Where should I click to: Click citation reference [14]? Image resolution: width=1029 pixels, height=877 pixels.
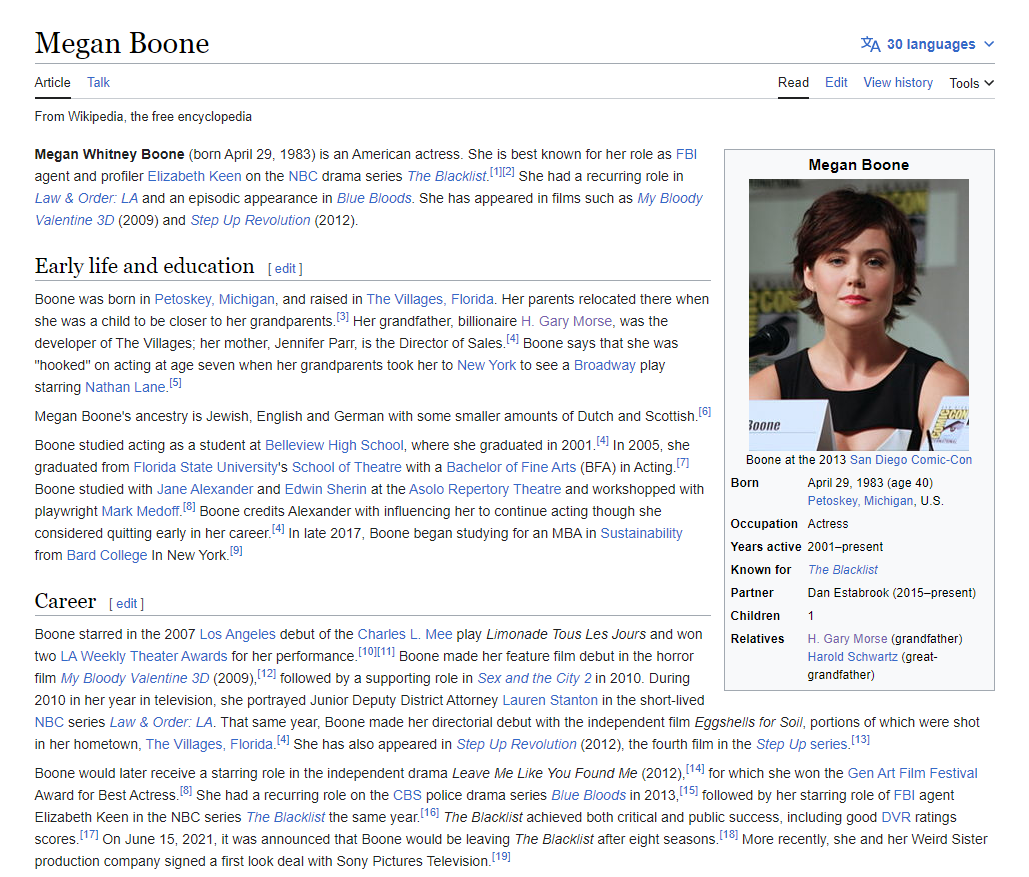(x=695, y=769)
